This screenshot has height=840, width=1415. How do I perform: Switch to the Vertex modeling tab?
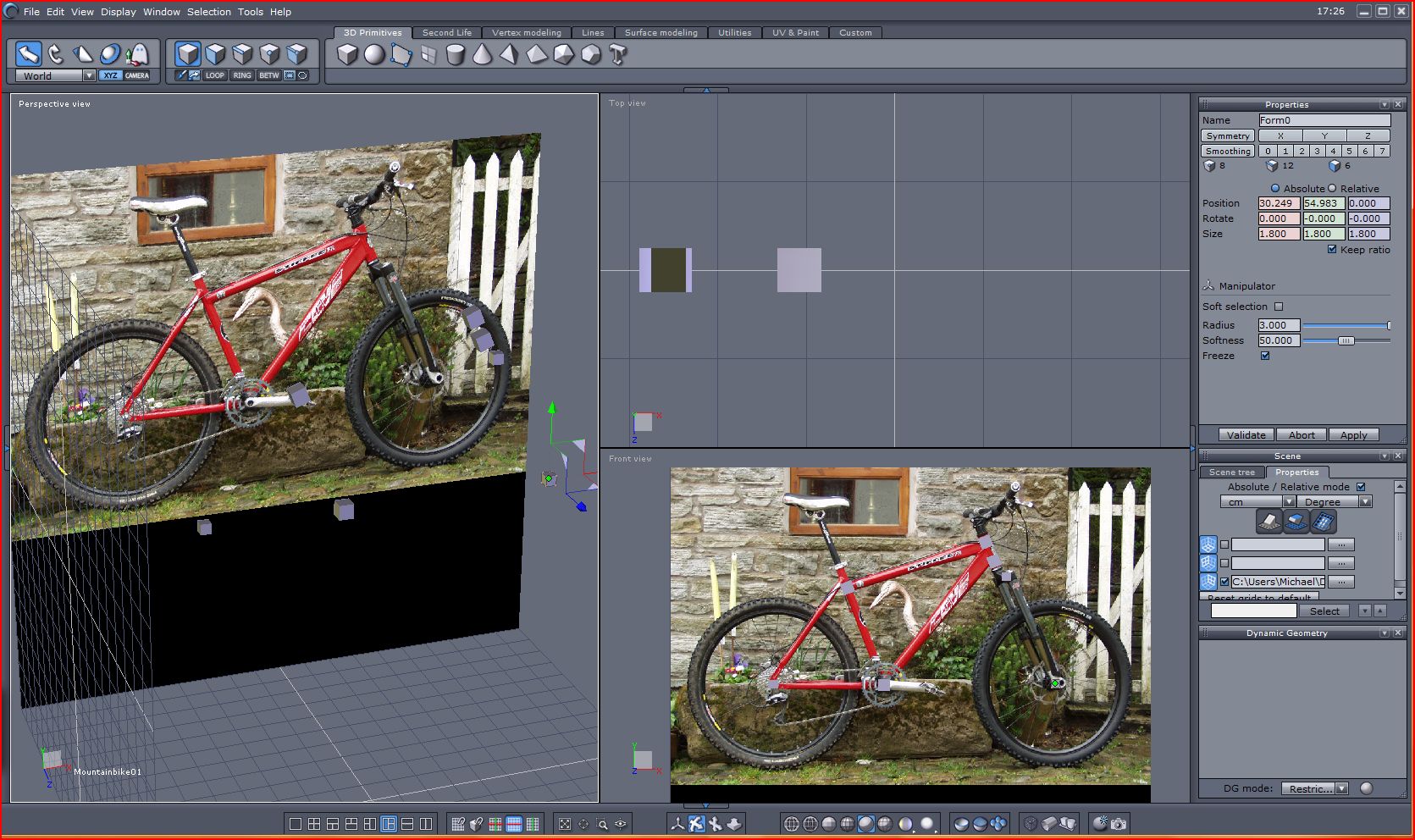526,32
